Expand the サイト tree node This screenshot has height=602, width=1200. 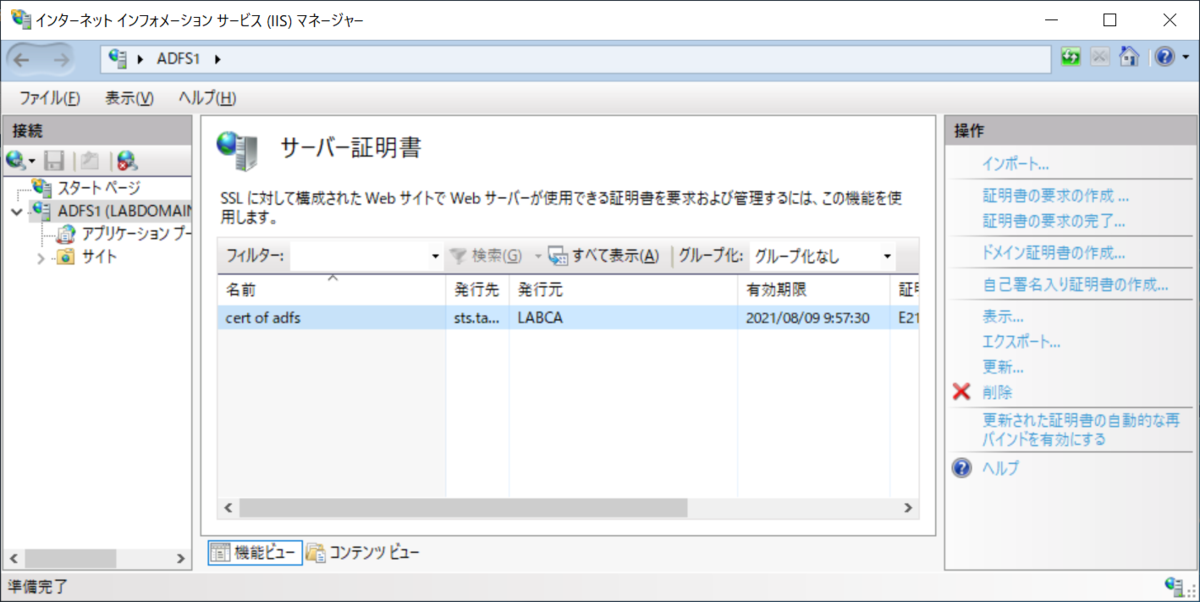click(41, 258)
